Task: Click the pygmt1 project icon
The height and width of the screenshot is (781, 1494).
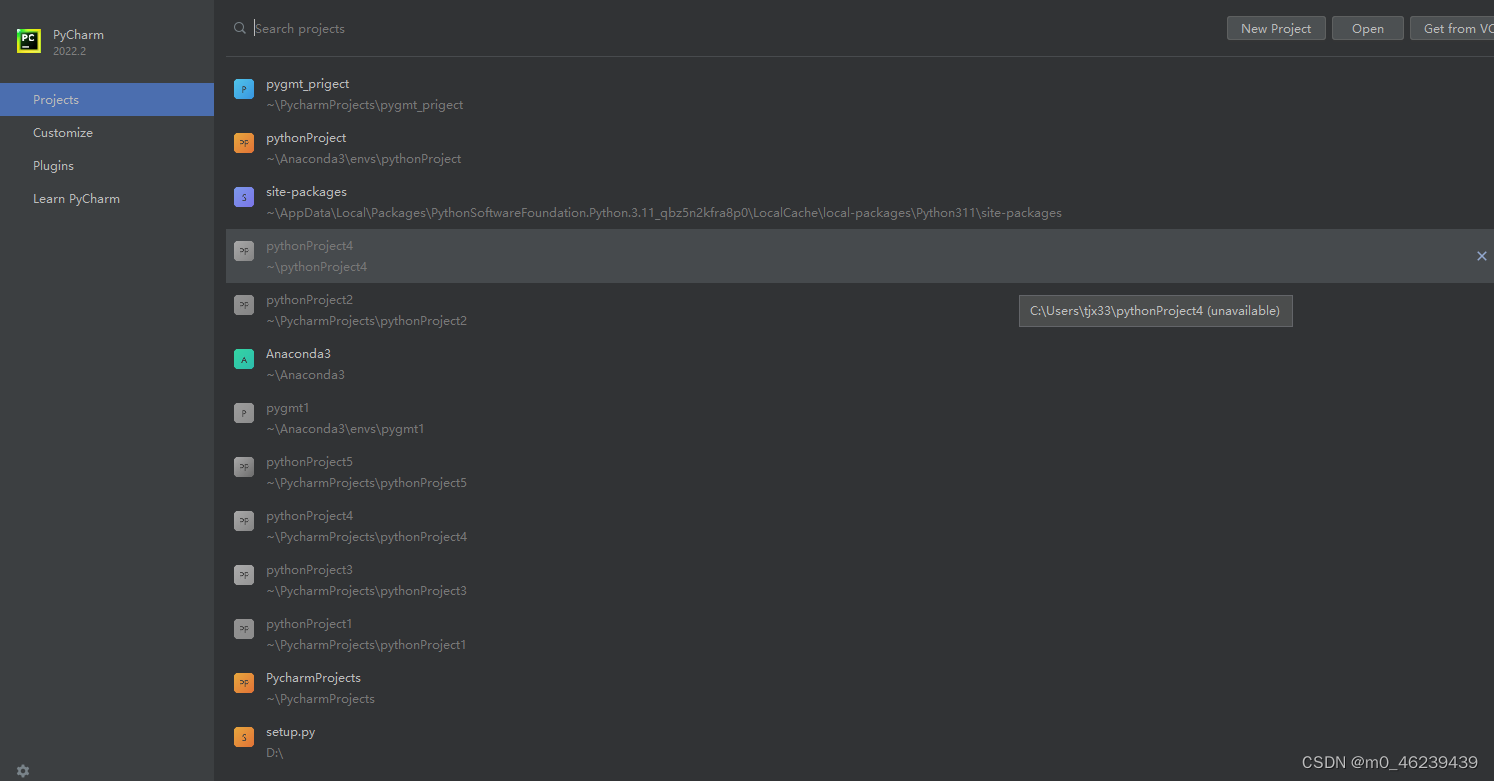Action: [243, 413]
